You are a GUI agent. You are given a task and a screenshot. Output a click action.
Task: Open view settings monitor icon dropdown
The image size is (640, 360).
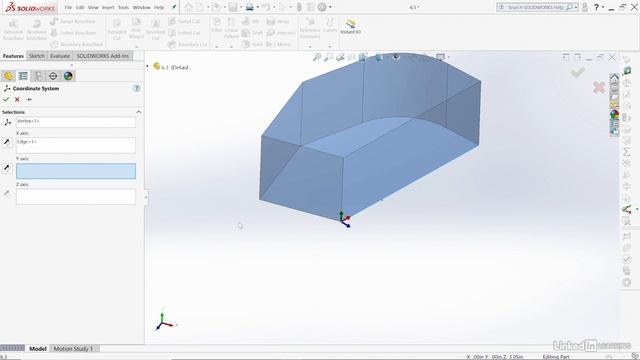click(x=440, y=57)
